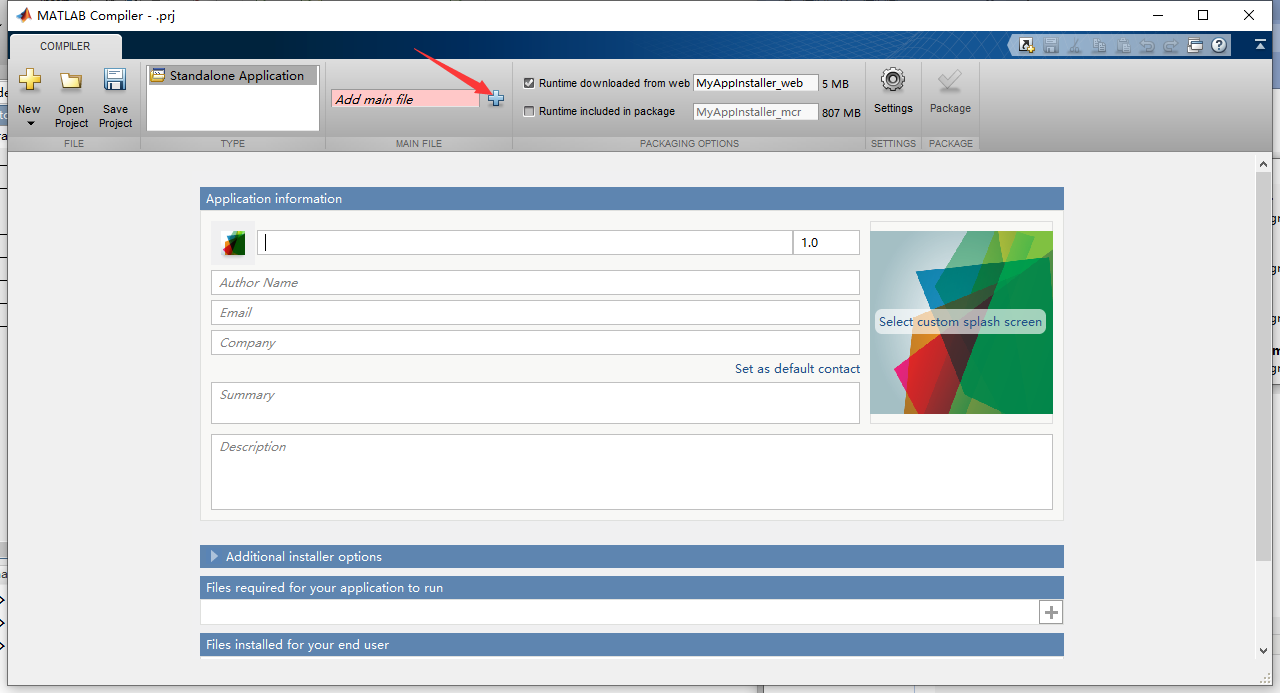The image size is (1280, 693).
Task: Open the help question mark icon
Action: 1219,45
